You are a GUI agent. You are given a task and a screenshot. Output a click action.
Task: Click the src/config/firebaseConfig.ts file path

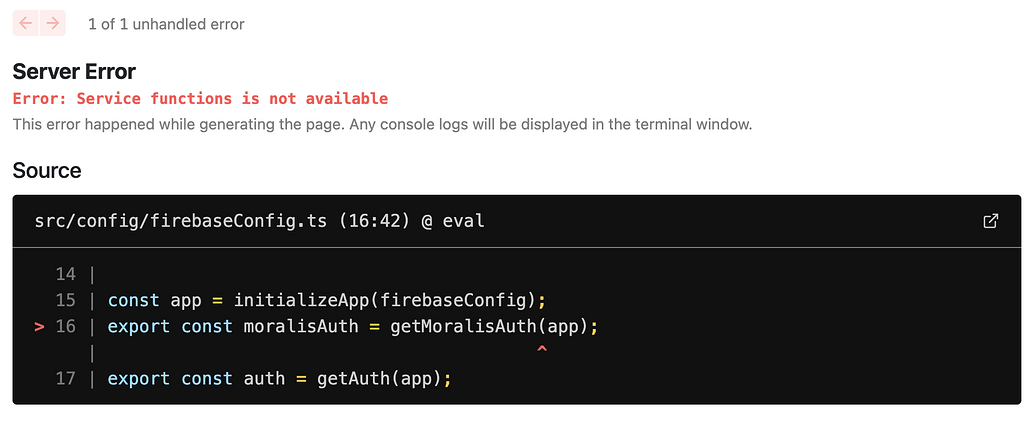181,221
